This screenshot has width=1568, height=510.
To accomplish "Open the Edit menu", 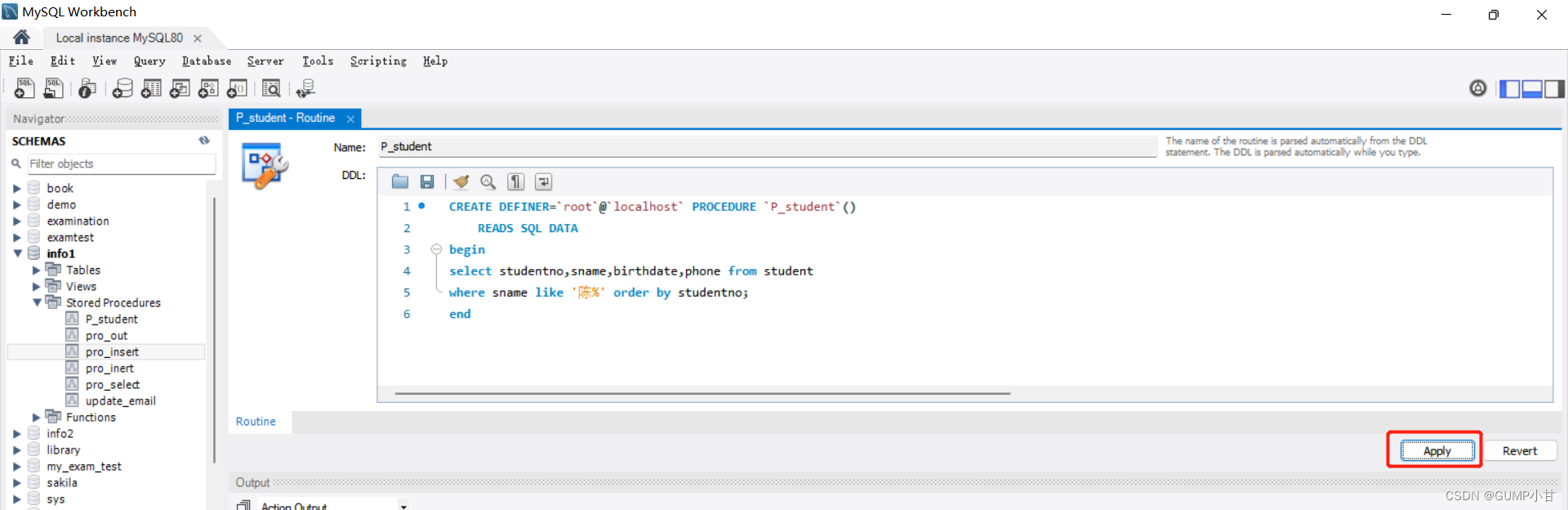I will pos(63,60).
